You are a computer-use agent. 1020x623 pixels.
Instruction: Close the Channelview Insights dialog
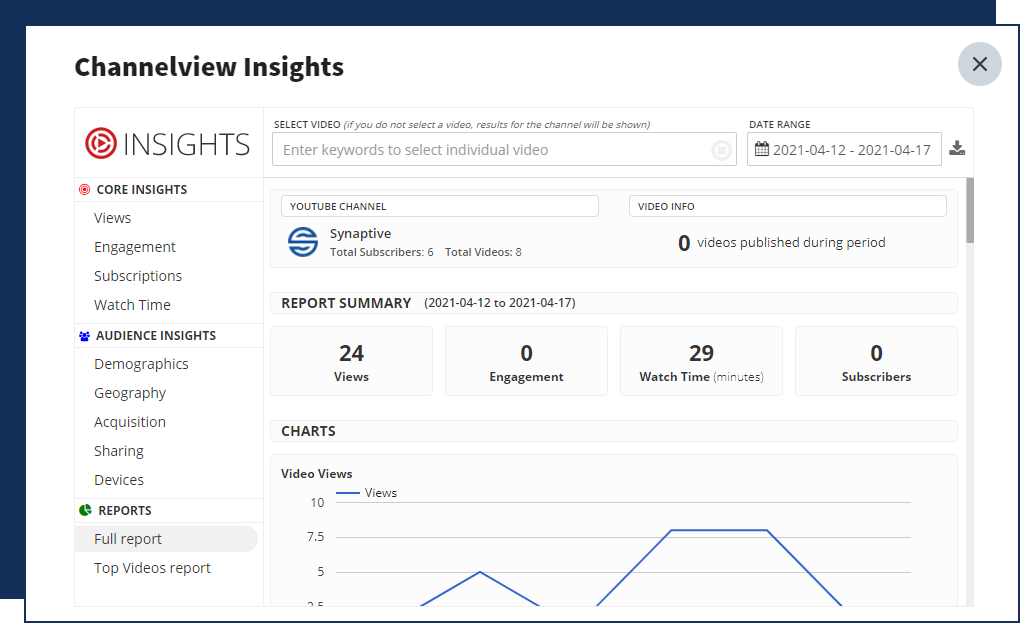point(979,64)
